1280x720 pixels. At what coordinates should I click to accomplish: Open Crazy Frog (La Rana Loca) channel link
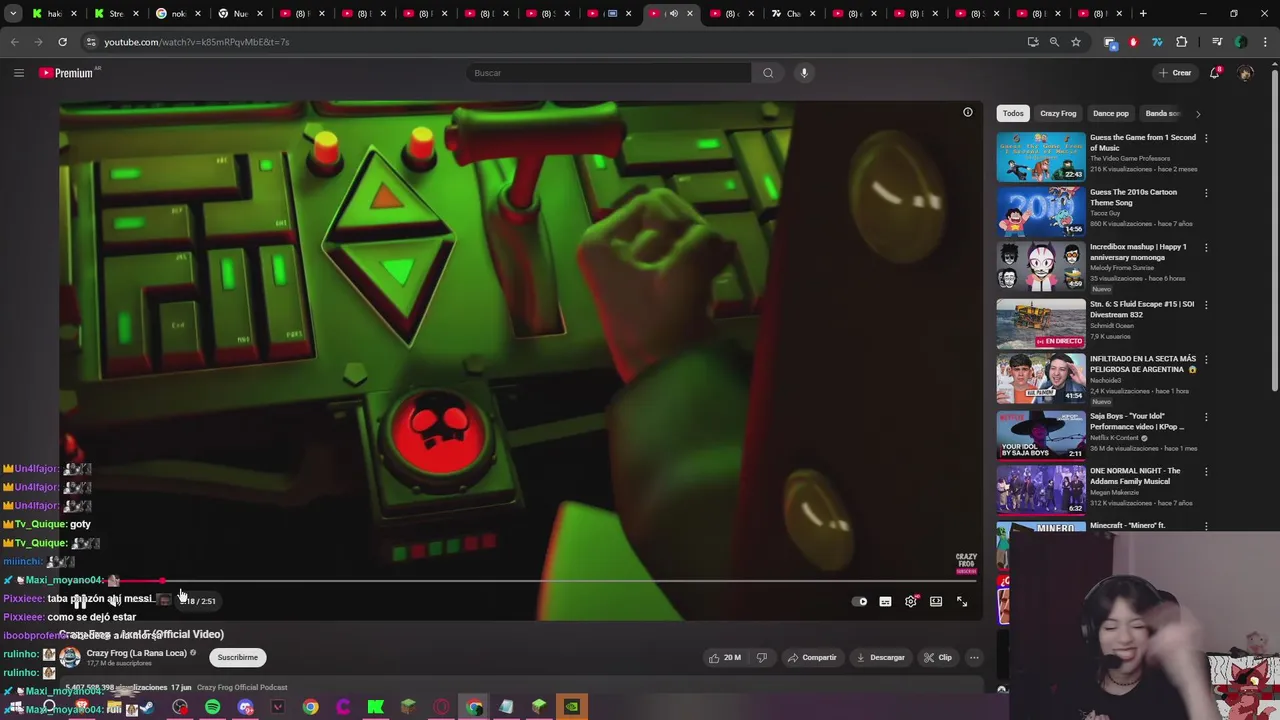pos(137,653)
